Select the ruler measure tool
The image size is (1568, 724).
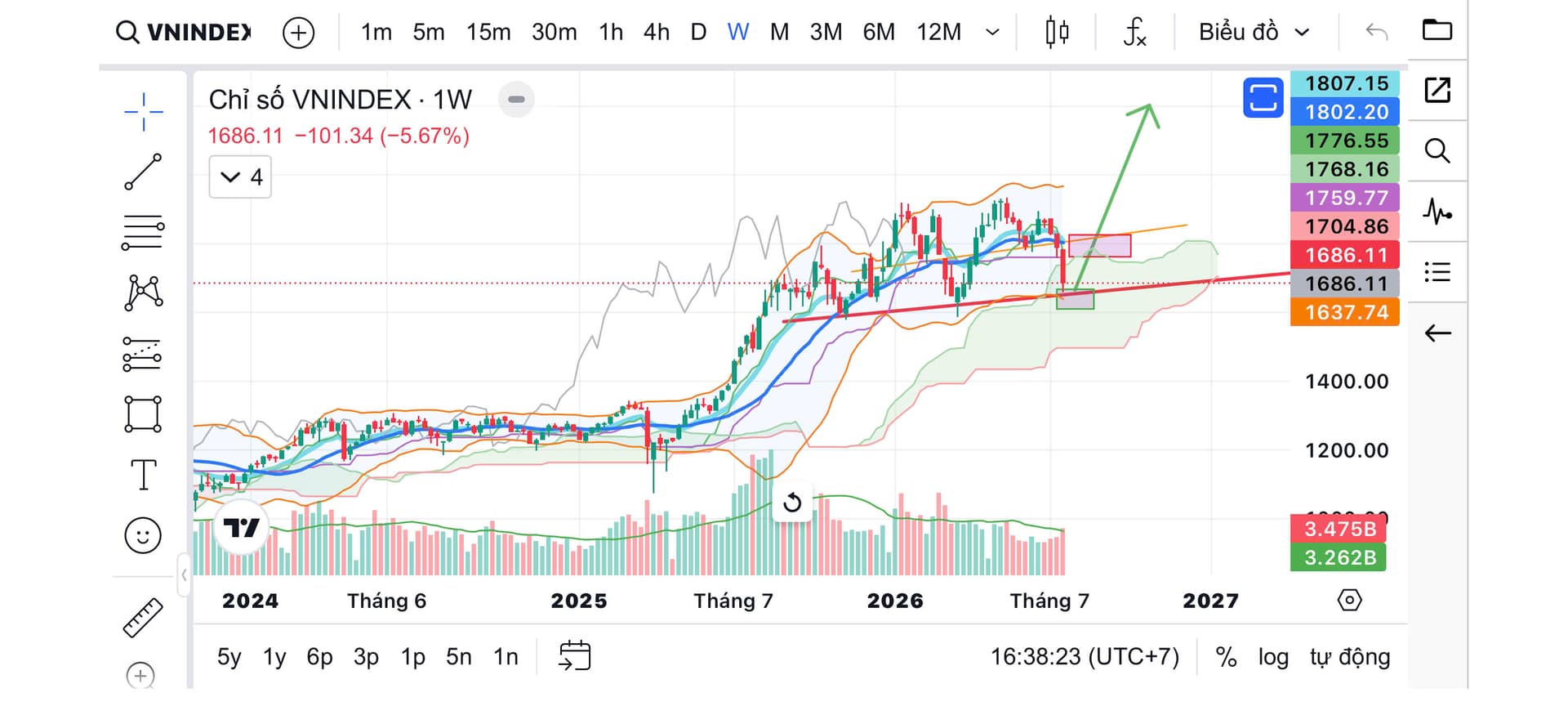[143, 617]
